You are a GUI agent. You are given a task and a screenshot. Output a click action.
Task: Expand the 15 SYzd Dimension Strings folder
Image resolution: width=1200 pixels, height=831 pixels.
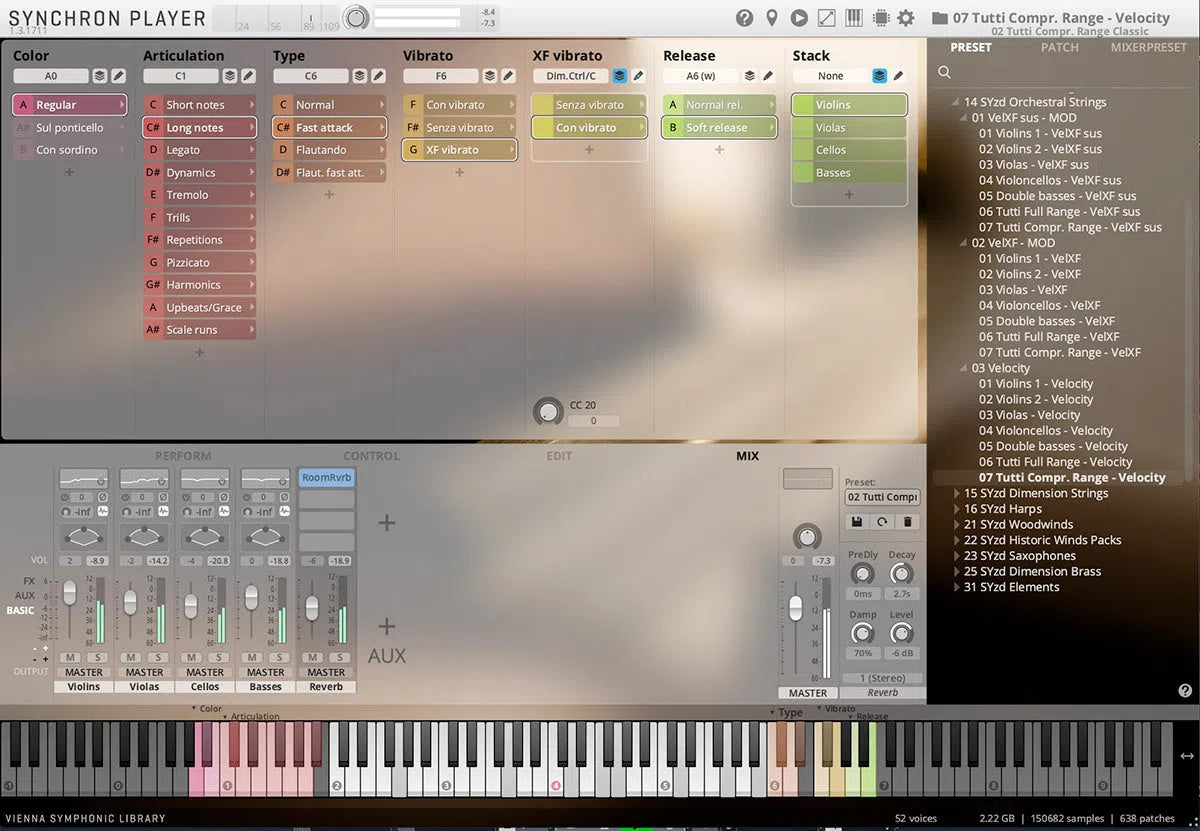point(957,494)
